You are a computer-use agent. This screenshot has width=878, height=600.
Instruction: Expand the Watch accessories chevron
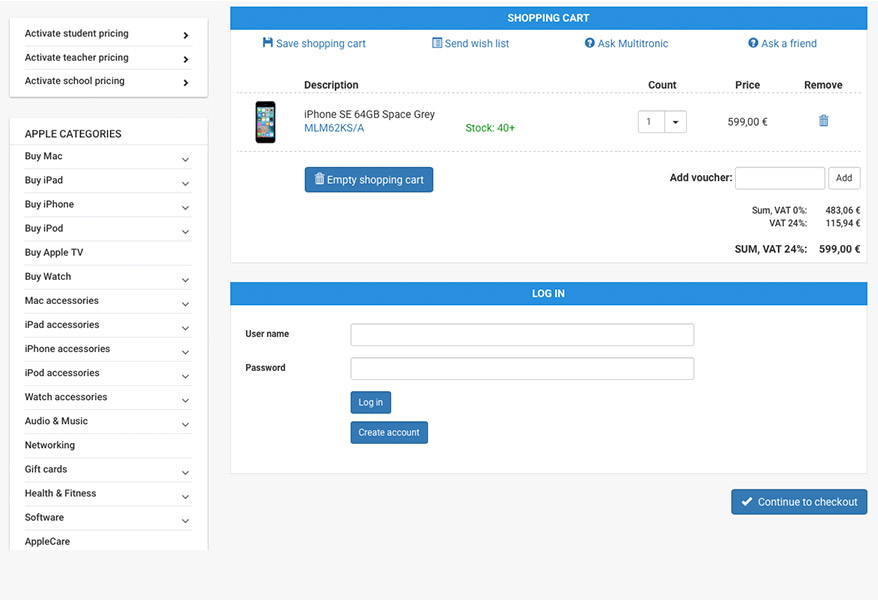(x=185, y=400)
